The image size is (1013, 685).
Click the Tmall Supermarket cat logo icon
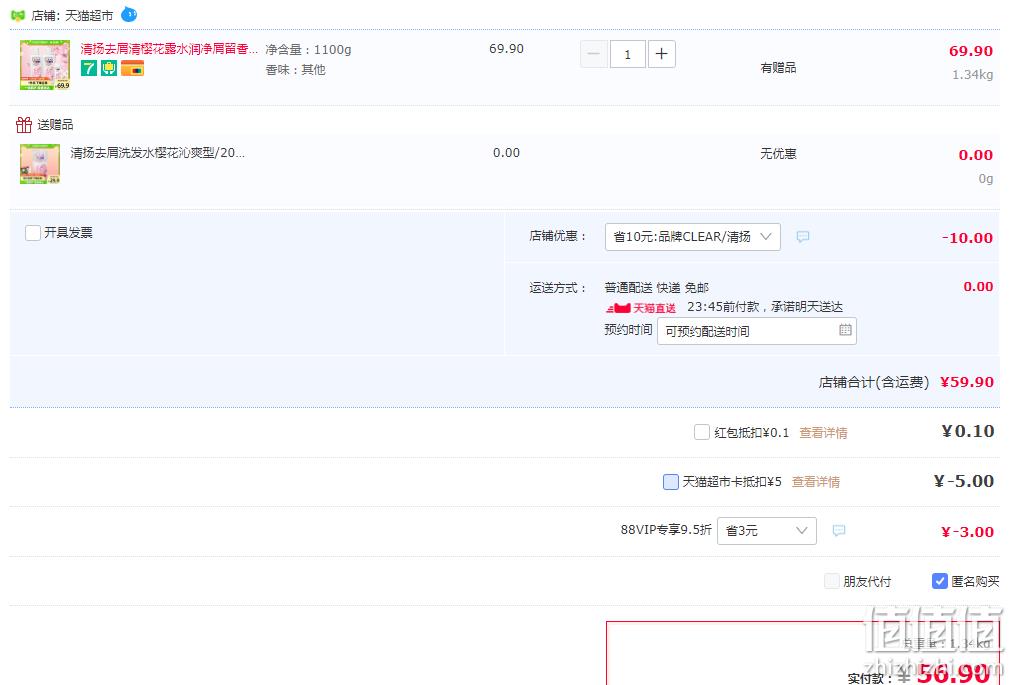coord(18,15)
